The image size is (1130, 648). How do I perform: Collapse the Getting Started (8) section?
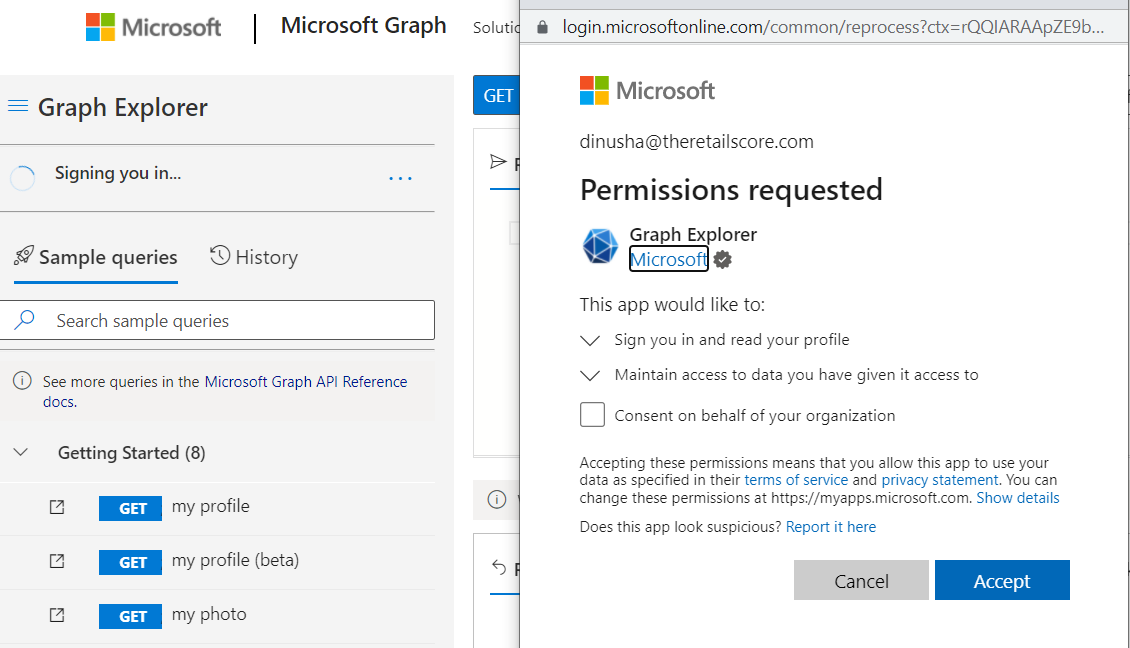[21, 453]
